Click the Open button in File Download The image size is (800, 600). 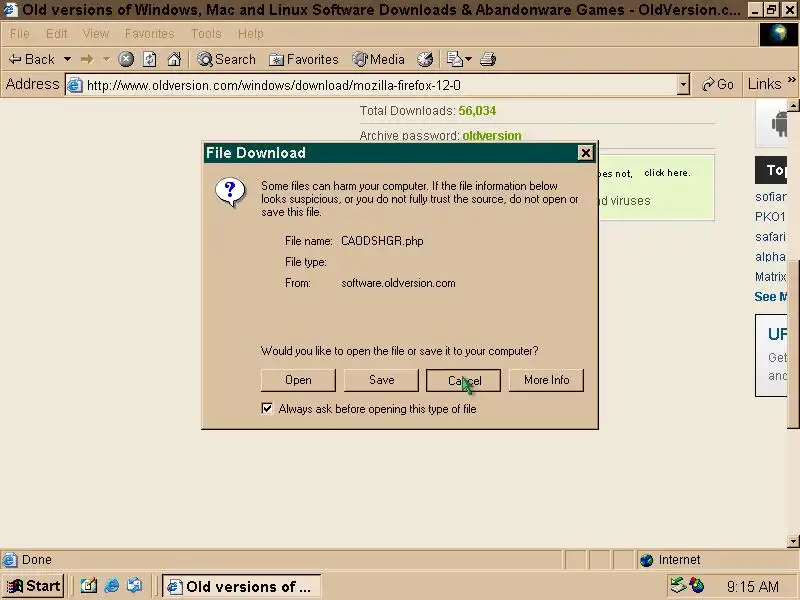(298, 380)
